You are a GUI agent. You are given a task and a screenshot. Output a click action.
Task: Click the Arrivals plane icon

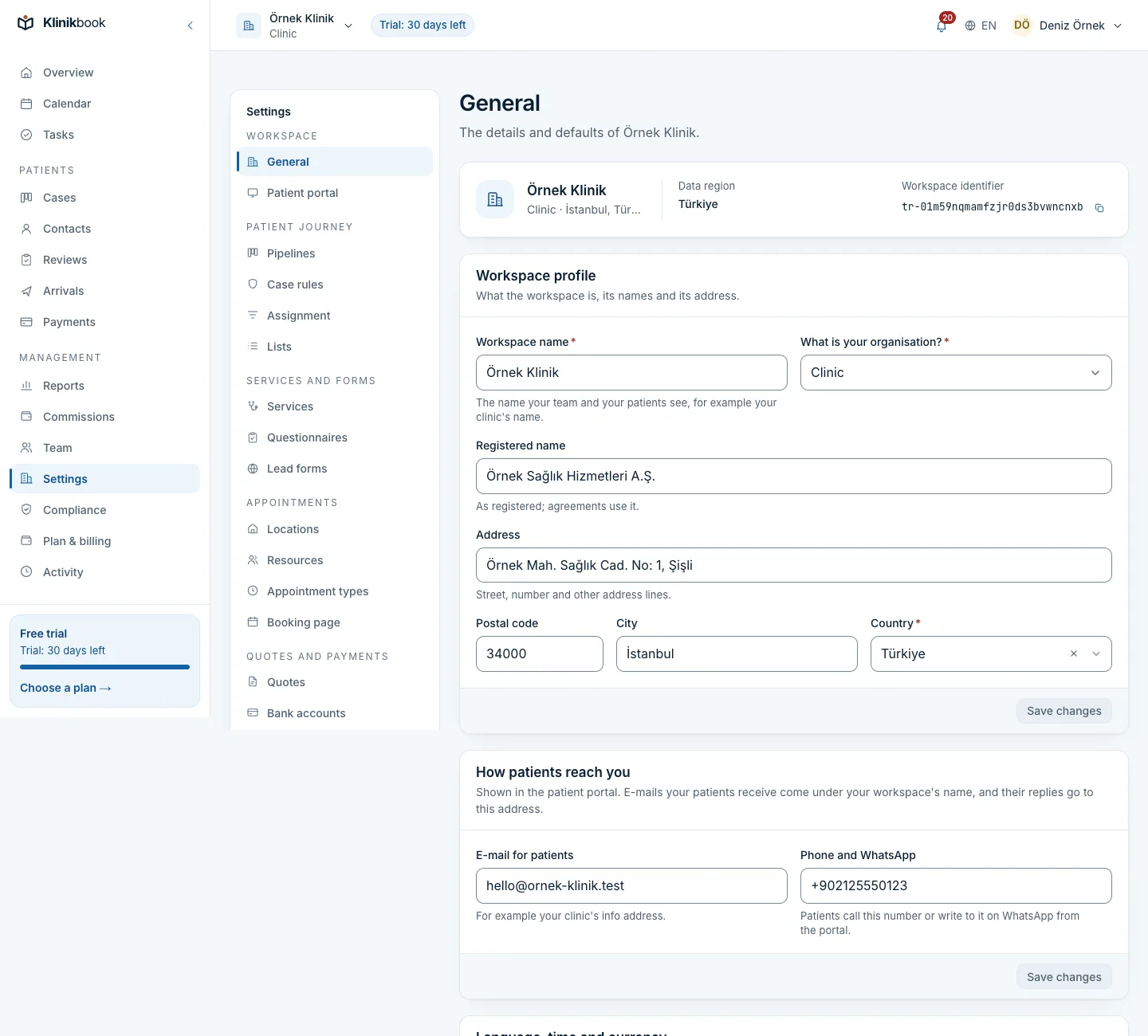[26, 291]
